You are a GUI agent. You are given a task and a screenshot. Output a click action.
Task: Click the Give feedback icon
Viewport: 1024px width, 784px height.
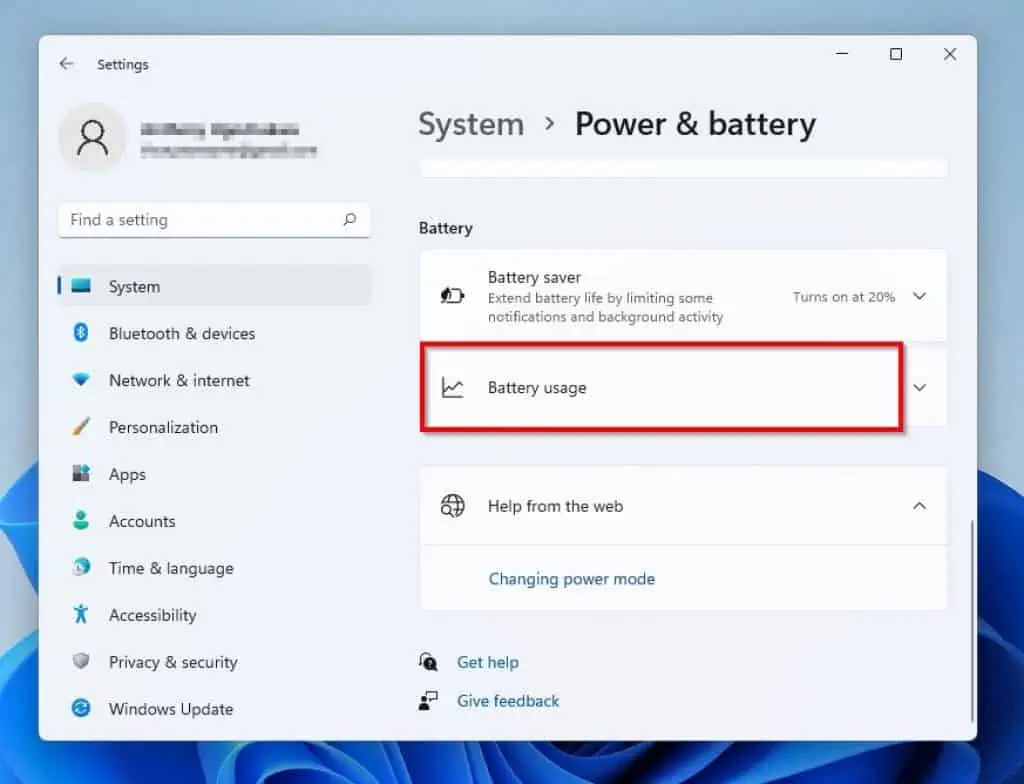pos(427,701)
